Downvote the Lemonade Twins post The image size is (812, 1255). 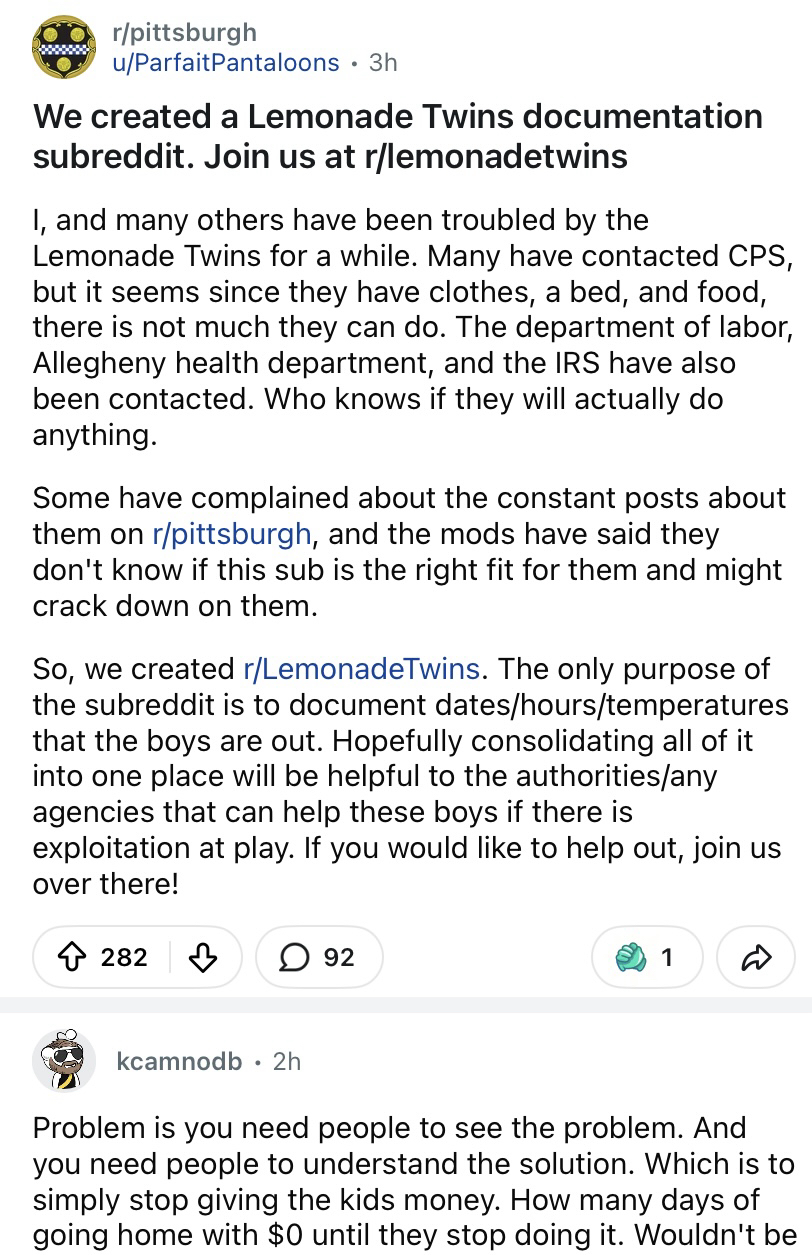[x=203, y=957]
